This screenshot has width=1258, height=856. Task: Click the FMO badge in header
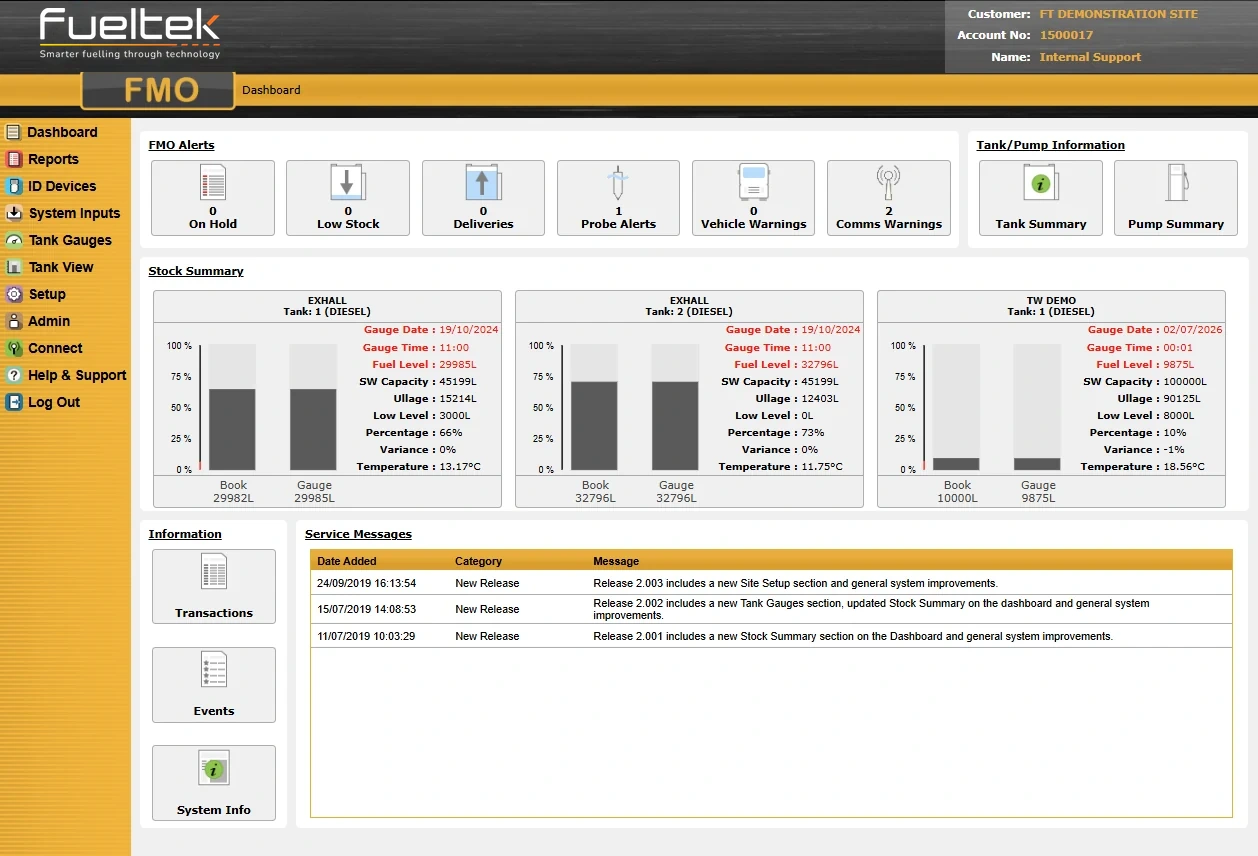(x=158, y=90)
